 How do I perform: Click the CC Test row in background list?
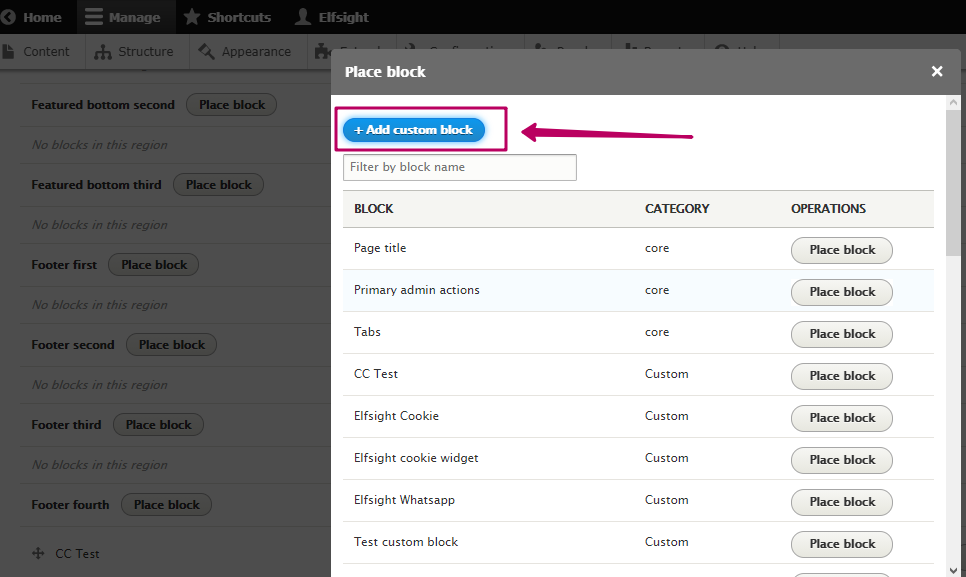pos(77,554)
